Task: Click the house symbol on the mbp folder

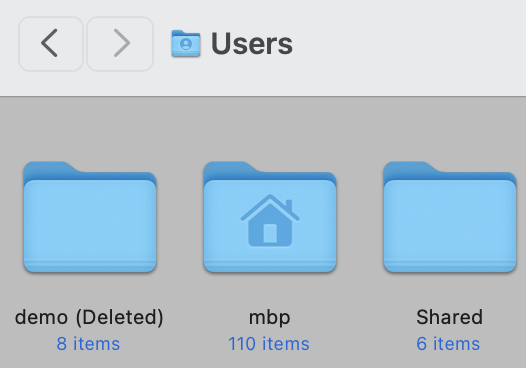Action: [x=270, y=220]
